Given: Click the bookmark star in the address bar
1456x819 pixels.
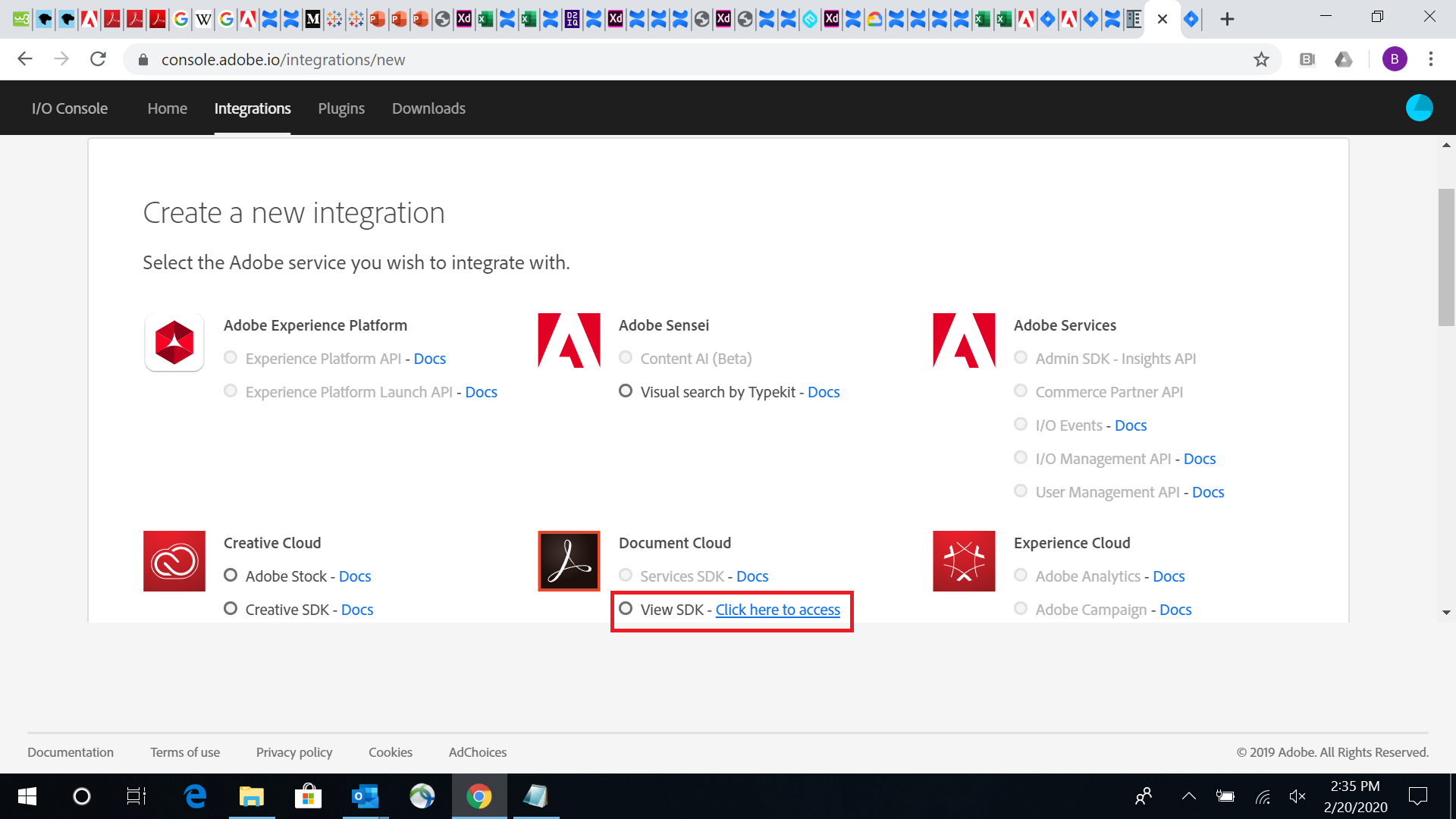Looking at the screenshot, I should [x=1261, y=59].
